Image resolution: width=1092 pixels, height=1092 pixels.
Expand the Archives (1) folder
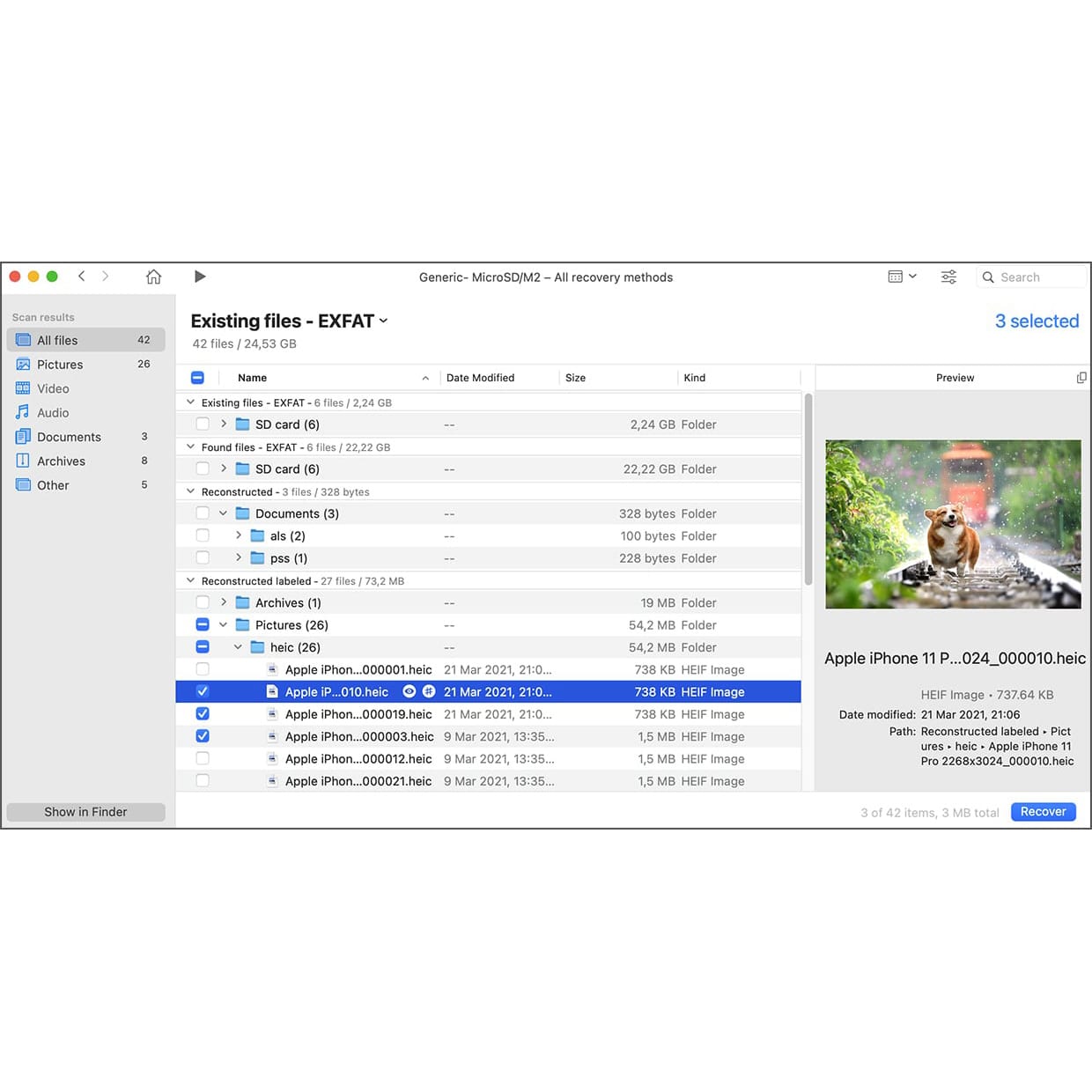tap(224, 602)
